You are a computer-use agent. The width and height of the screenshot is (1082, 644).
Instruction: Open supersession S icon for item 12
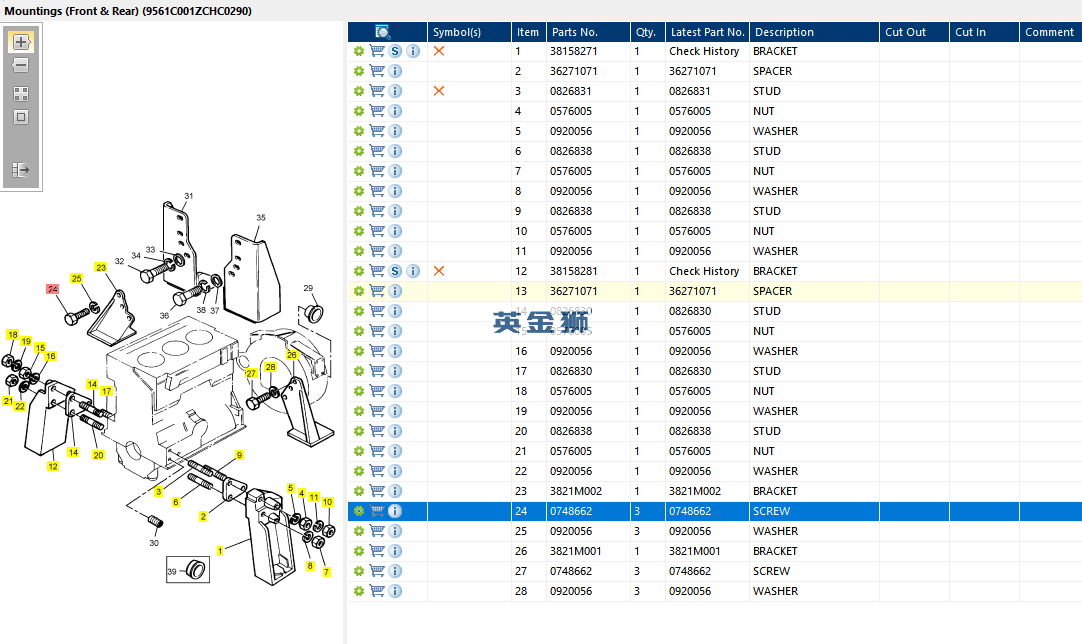pyautogui.click(x=395, y=271)
